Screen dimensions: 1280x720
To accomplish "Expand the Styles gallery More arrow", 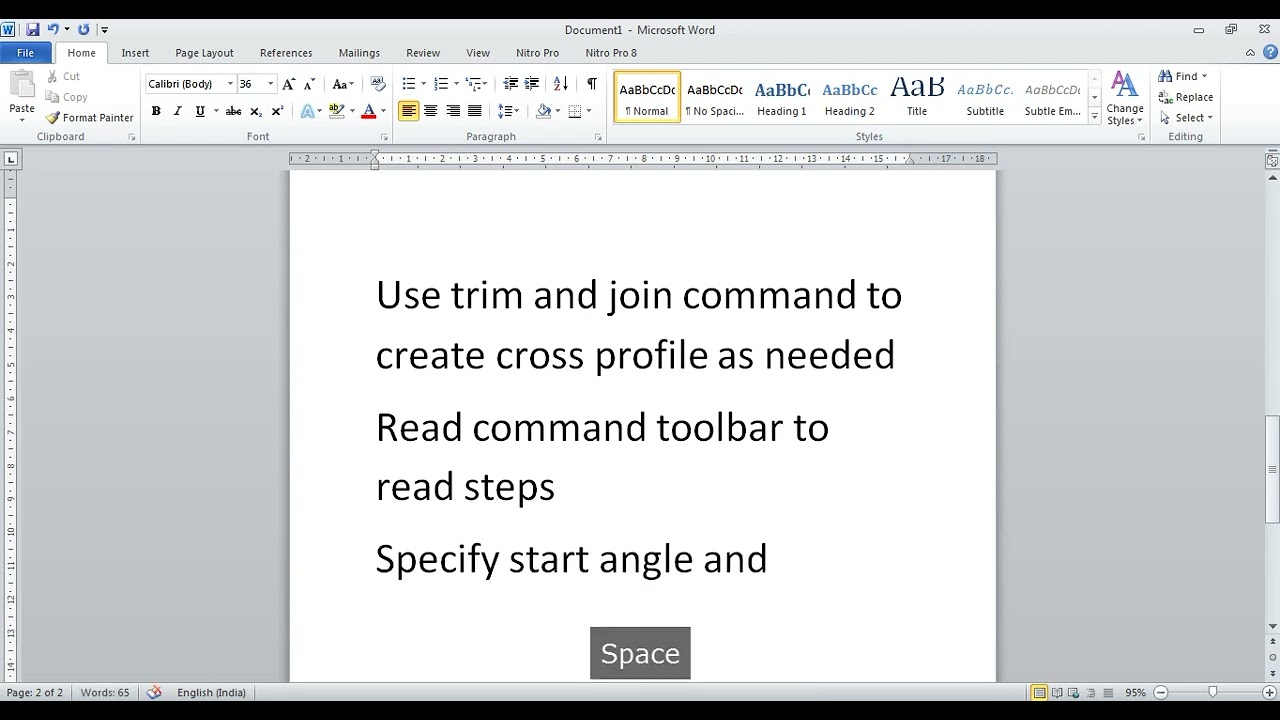I will [x=1095, y=117].
